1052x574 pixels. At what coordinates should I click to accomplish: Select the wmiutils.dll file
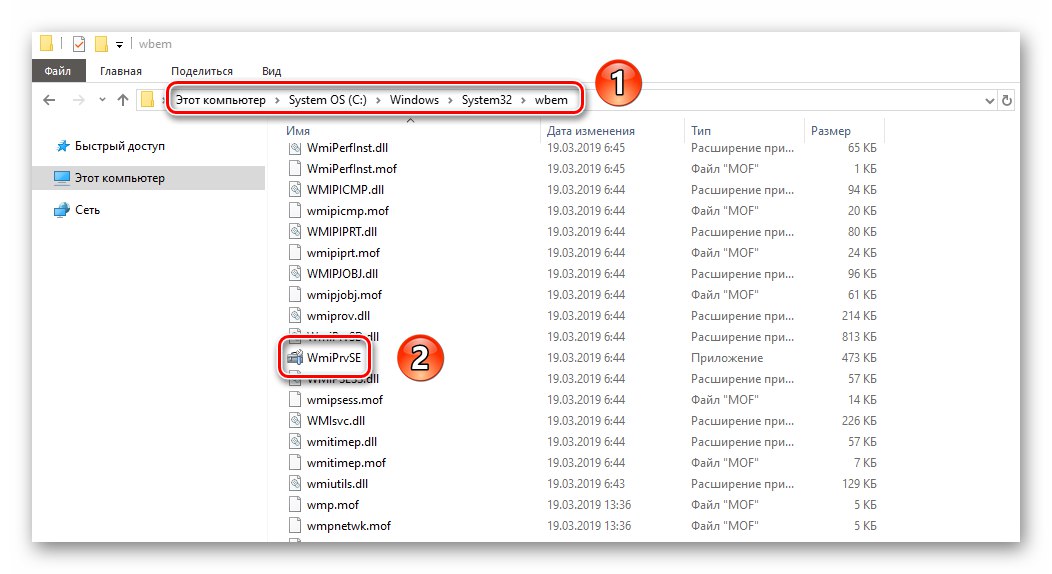(337, 484)
